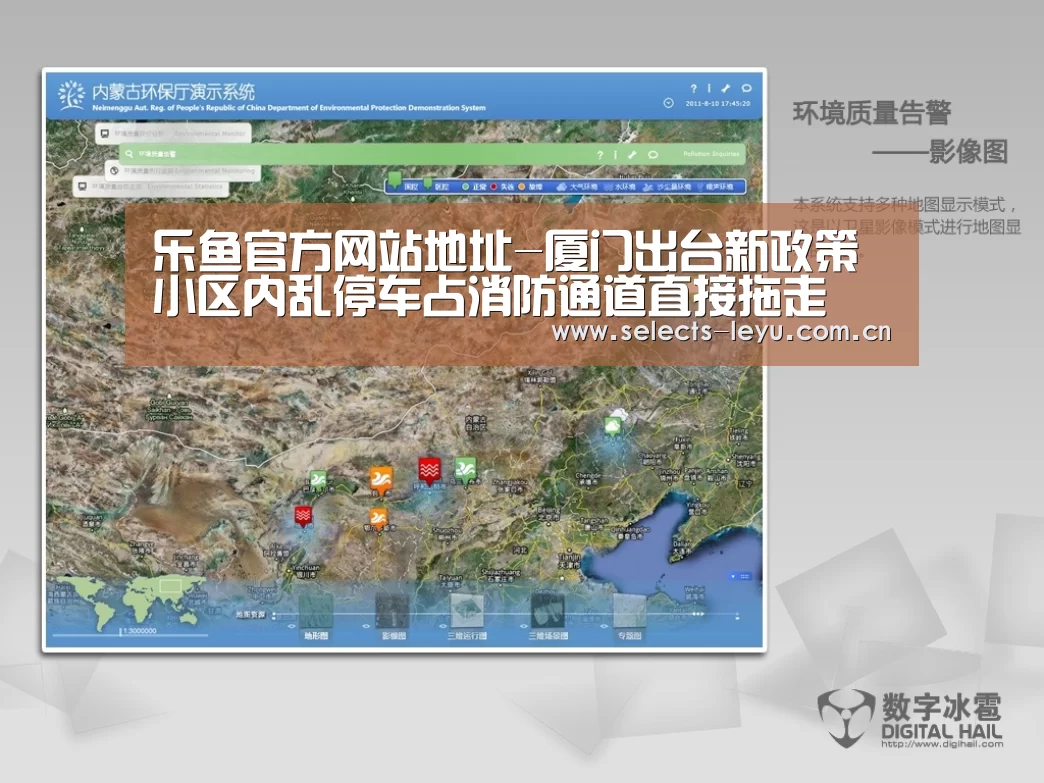The width and height of the screenshot is (1044, 783).
Task: Click the chat bubble icon in the blue header
Action: point(746,88)
